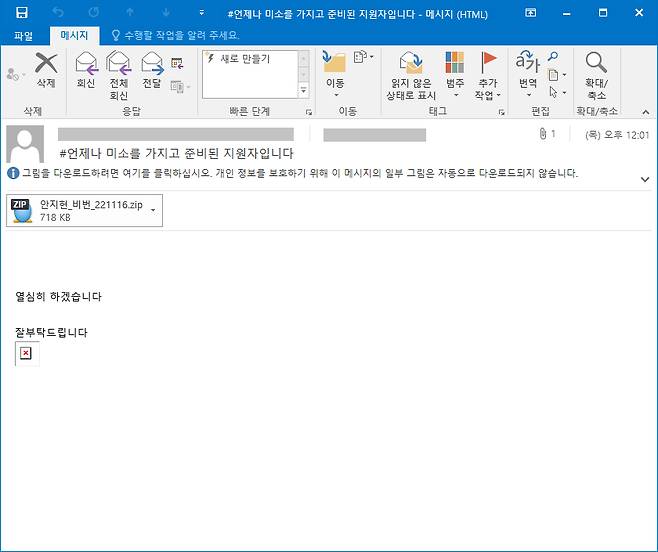Image resolution: width=658 pixels, height=552 pixels.
Task: Mark as unread with 읽지 않은 상태로 표시
Action: point(411,76)
